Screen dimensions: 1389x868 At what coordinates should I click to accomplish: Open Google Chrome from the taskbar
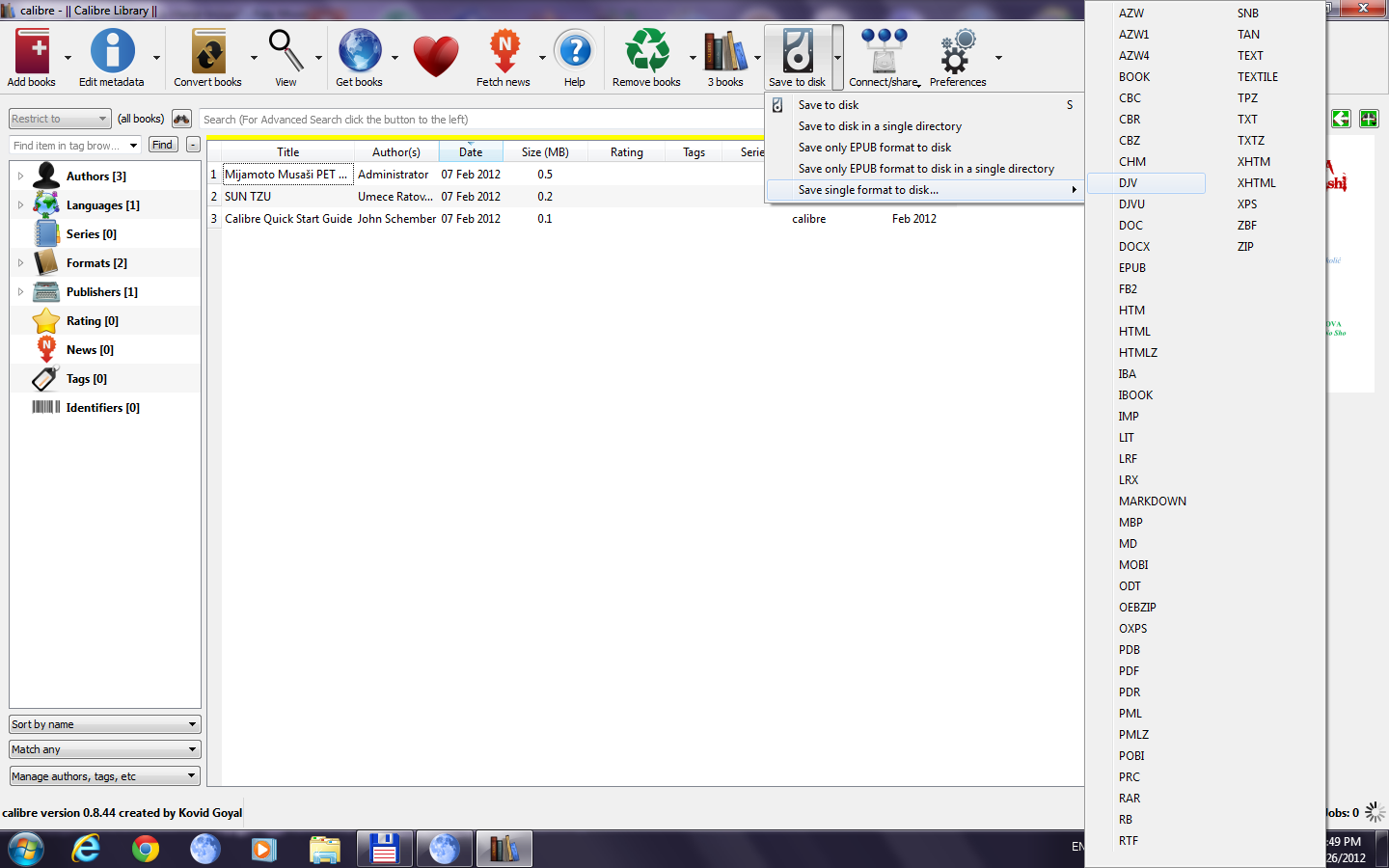[x=146, y=849]
